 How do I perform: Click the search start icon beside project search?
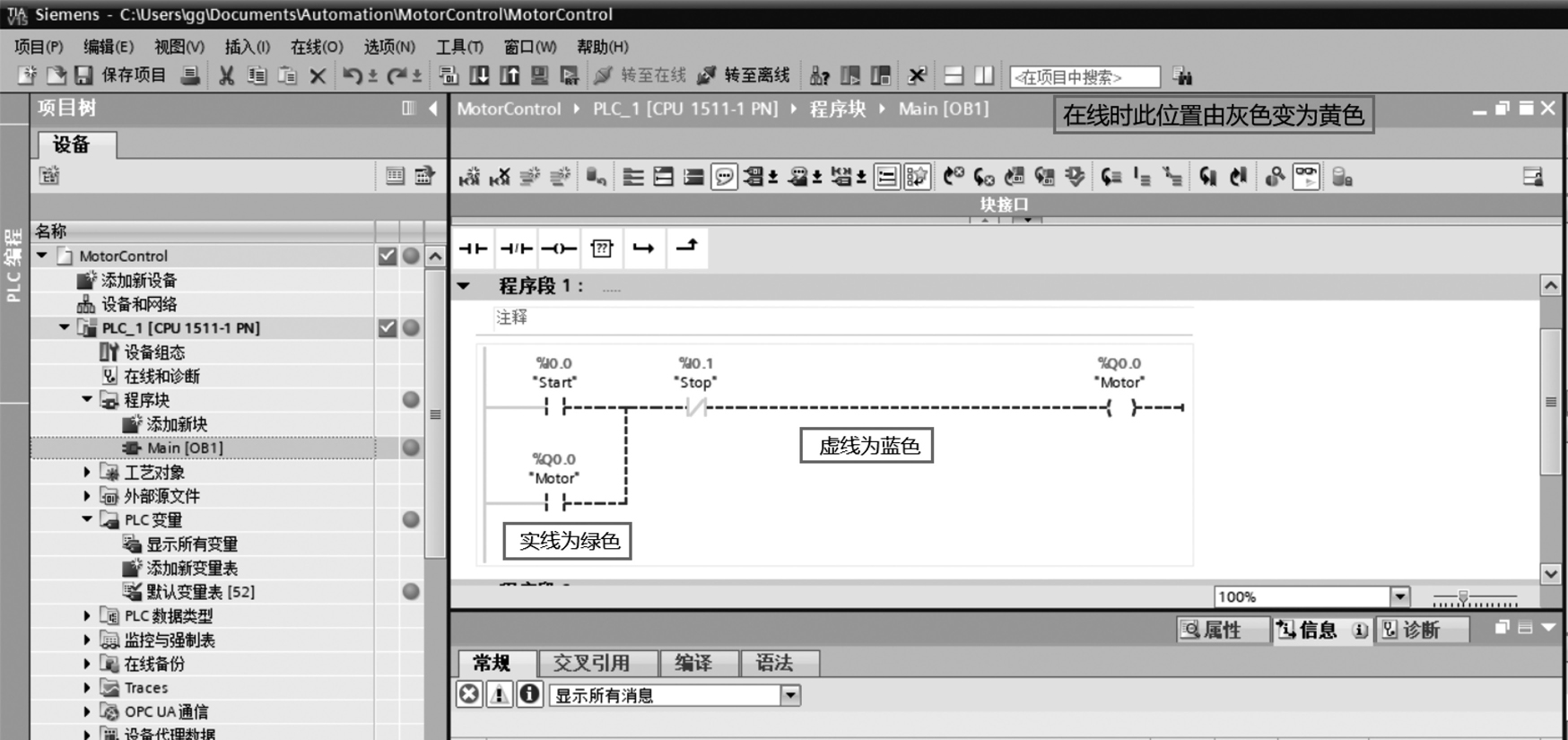coord(1182,77)
